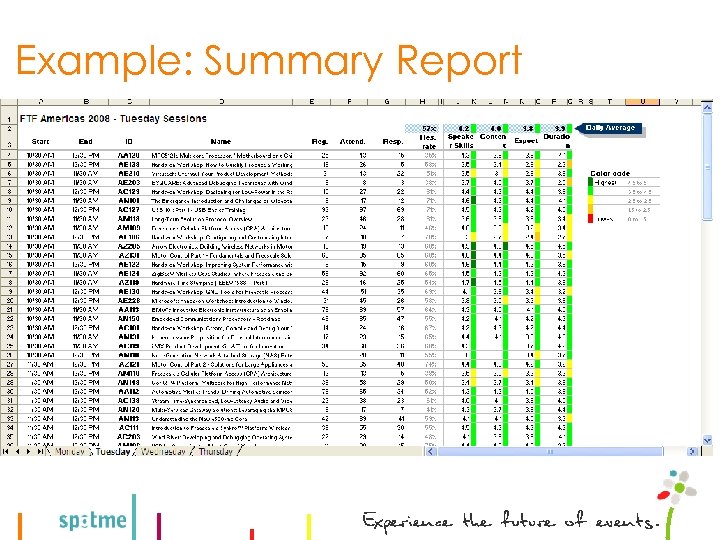Click the "Resp." column heading cell
This screenshot has width=720, height=540.
pyautogui.click(x=393, y=141)
